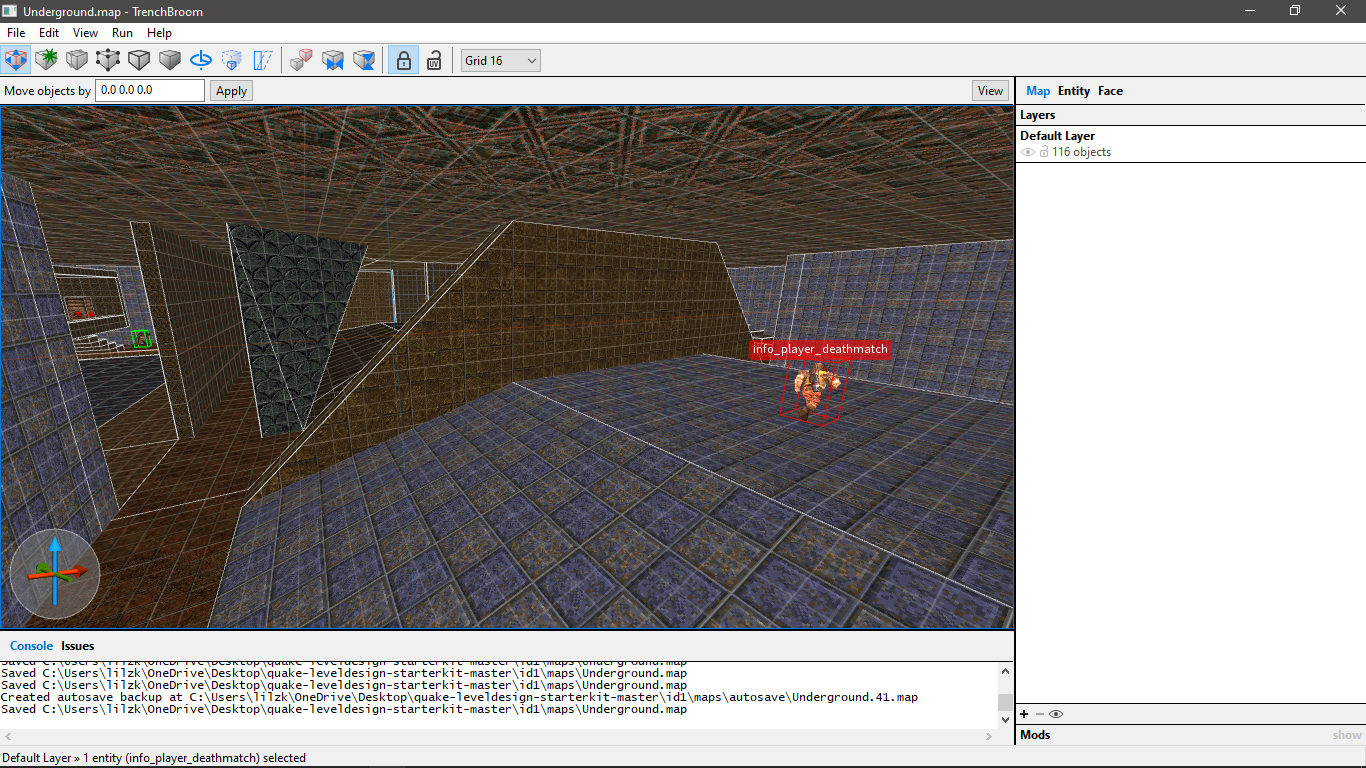Click the console scroll down arrow

coord(1006,719)
